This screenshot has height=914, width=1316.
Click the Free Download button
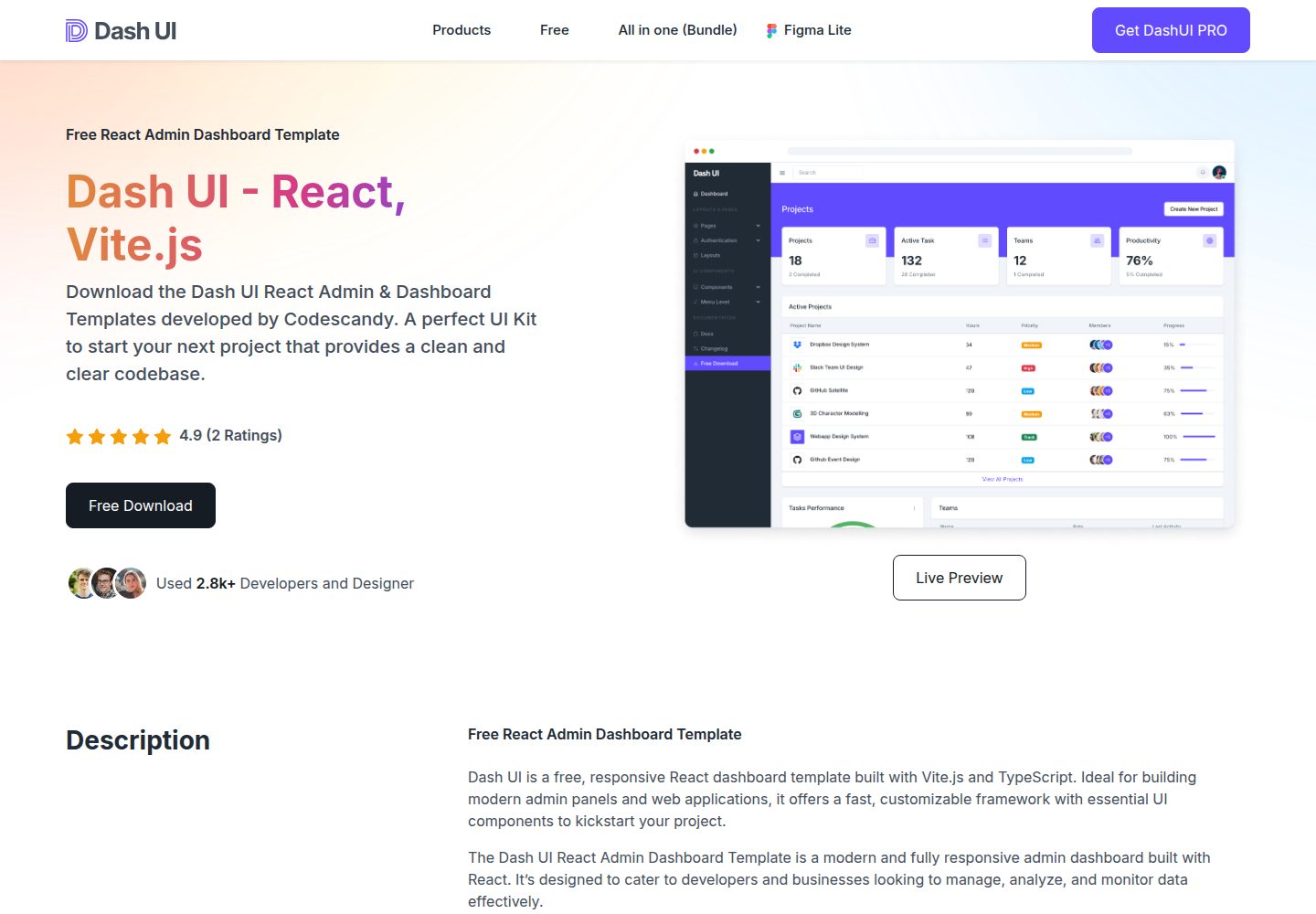coord(141,505)
